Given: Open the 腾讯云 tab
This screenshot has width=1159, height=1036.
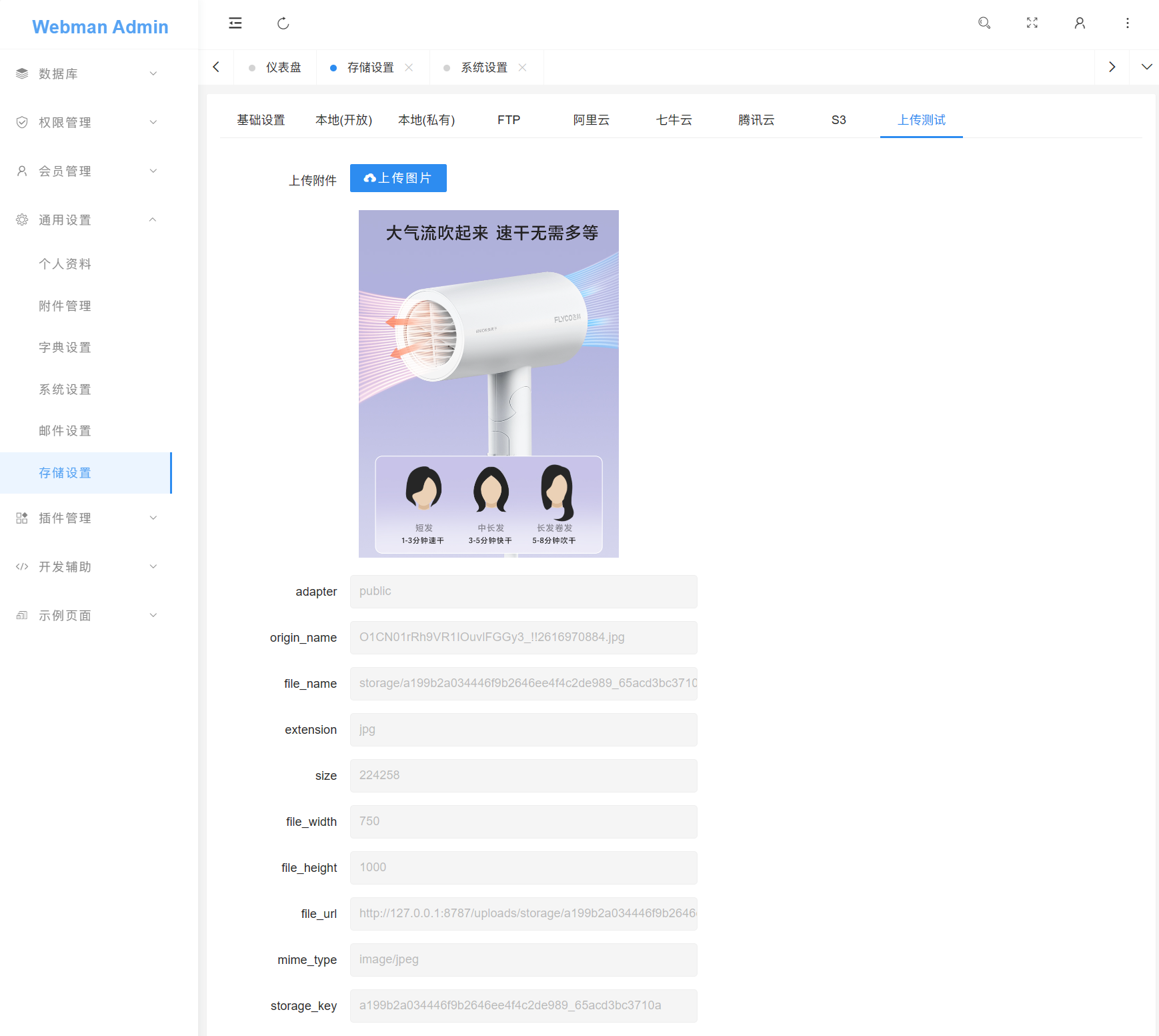Looking at the screenshot, I should (756, 120).
